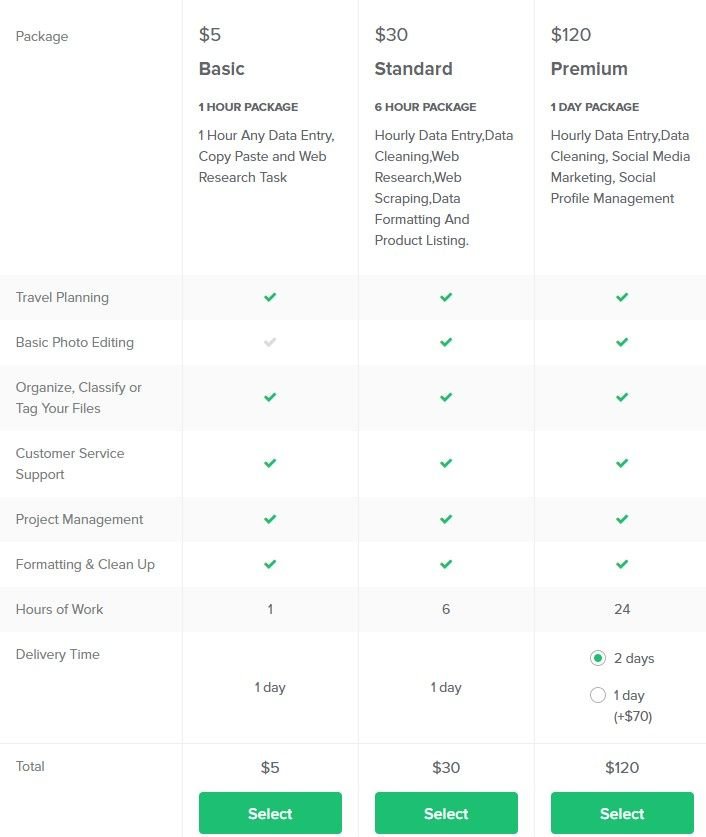This screenshot has width=706, height=837.
Task: Click the Basic Photo Editing checkmark in Premium column
Action: (x=622, y=342)
